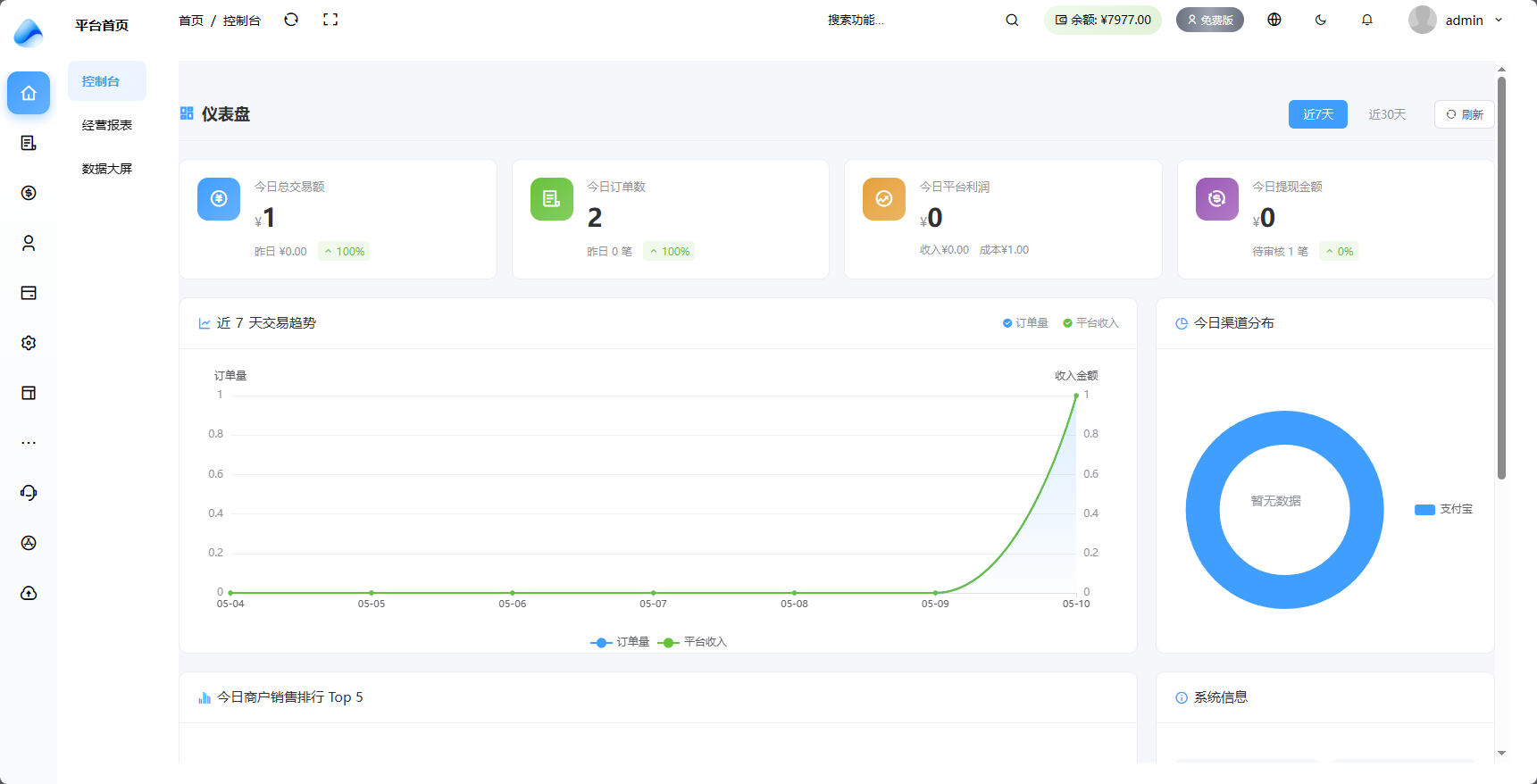Open the notification bell icon
This screenshot has height=784, width=1537.
click(1367, 20)
